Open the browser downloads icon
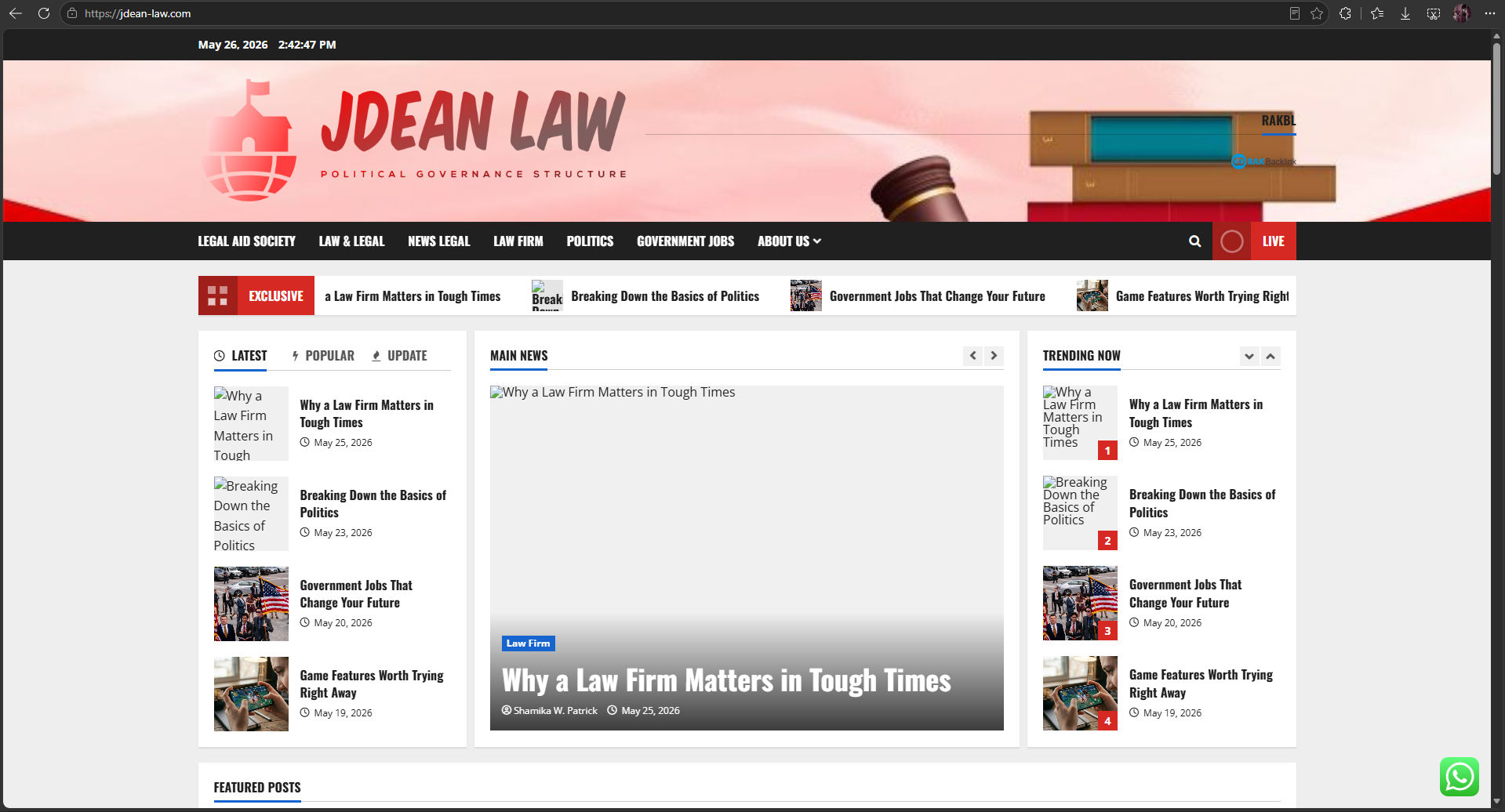This screenshot has height=812, width=1505. [x=1405, y=13]
